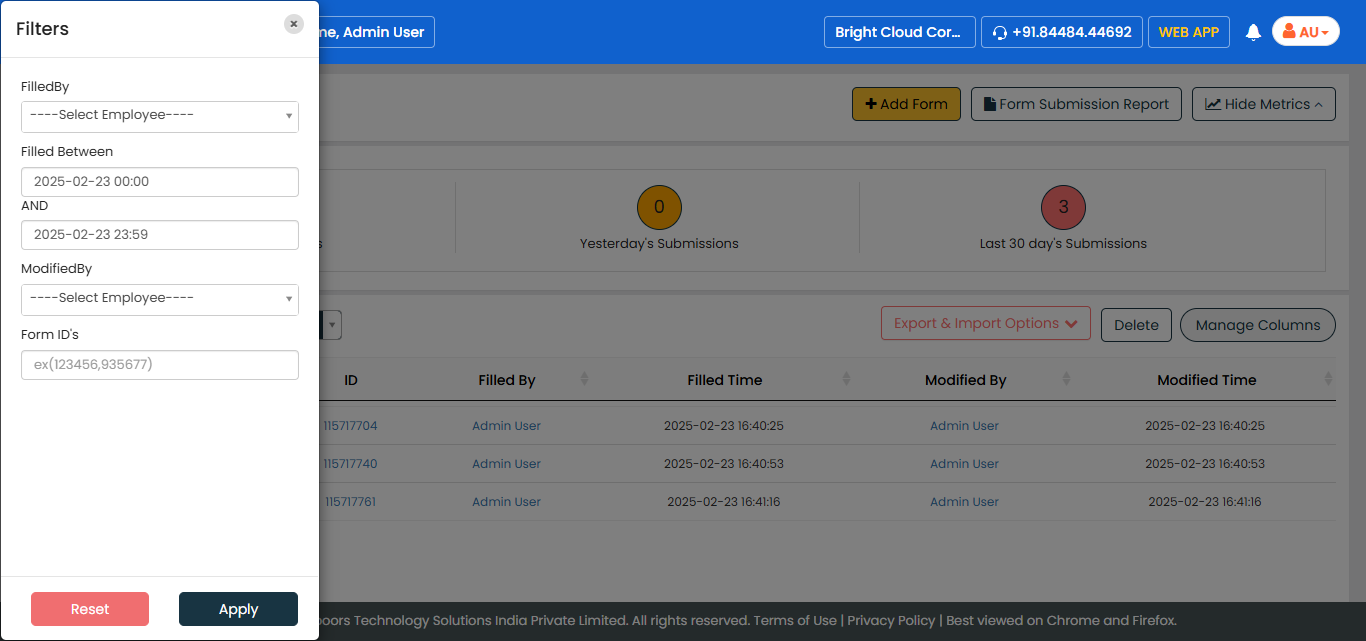The height and width of the screenshot is (641, 1366).
Task: Collapse metrics with Hide Metrics button
Action: coord(1263,104)
